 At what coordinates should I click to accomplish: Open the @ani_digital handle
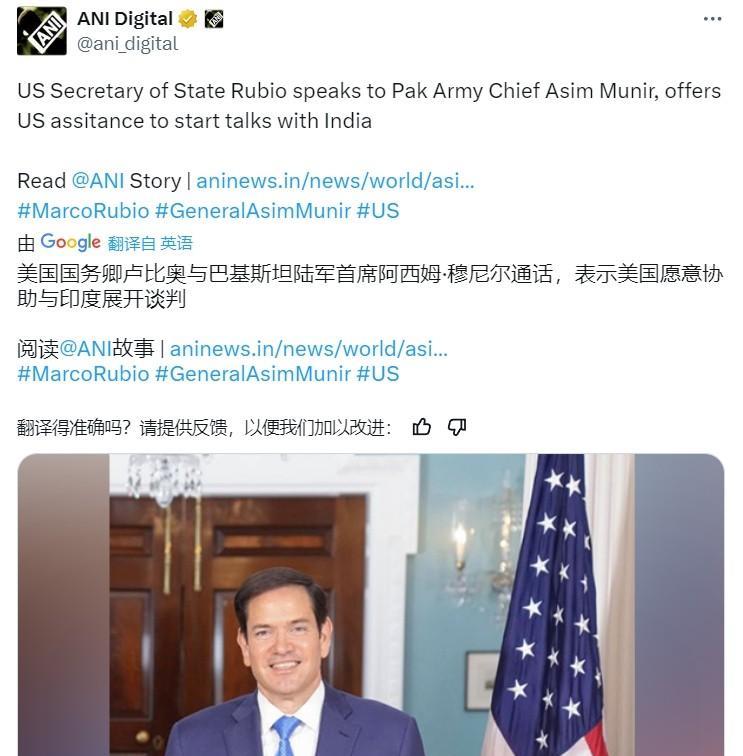128,44
